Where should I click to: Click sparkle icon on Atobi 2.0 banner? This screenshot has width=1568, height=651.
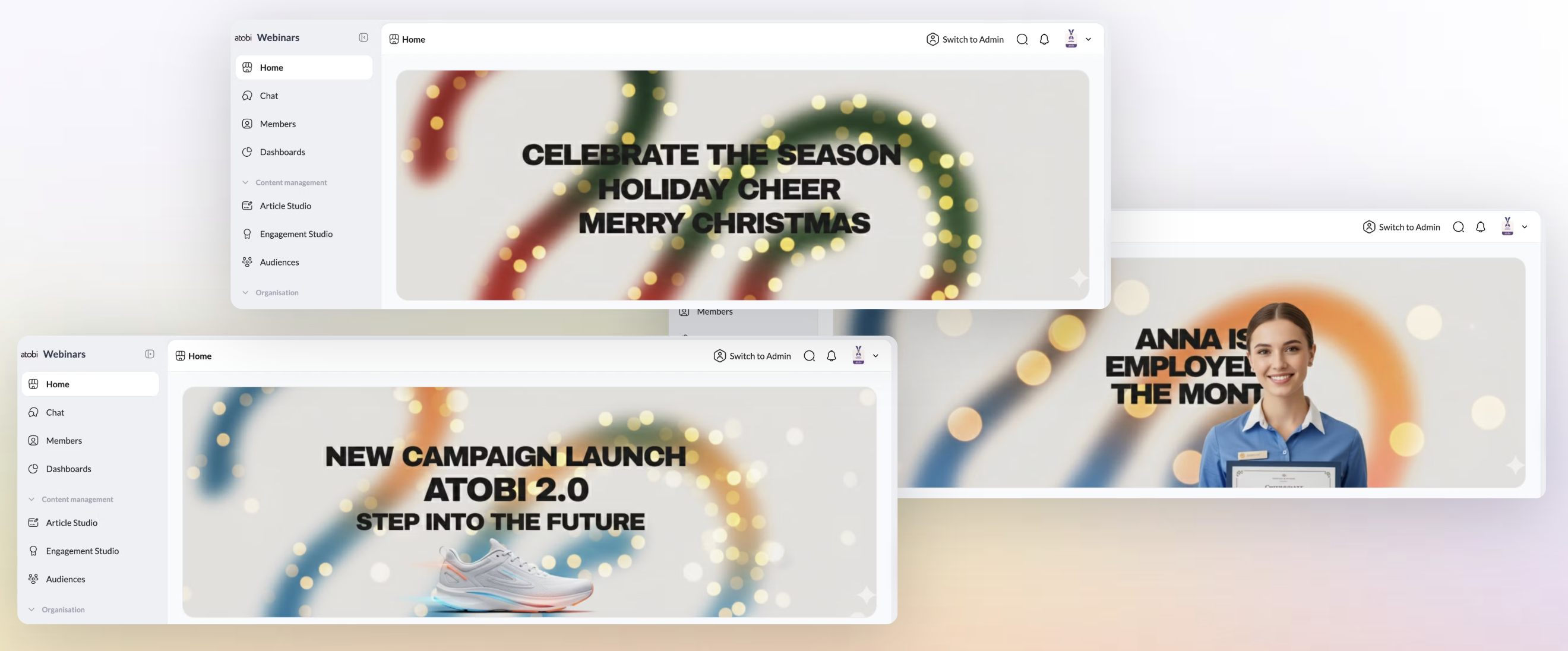[x=865, y=595]
